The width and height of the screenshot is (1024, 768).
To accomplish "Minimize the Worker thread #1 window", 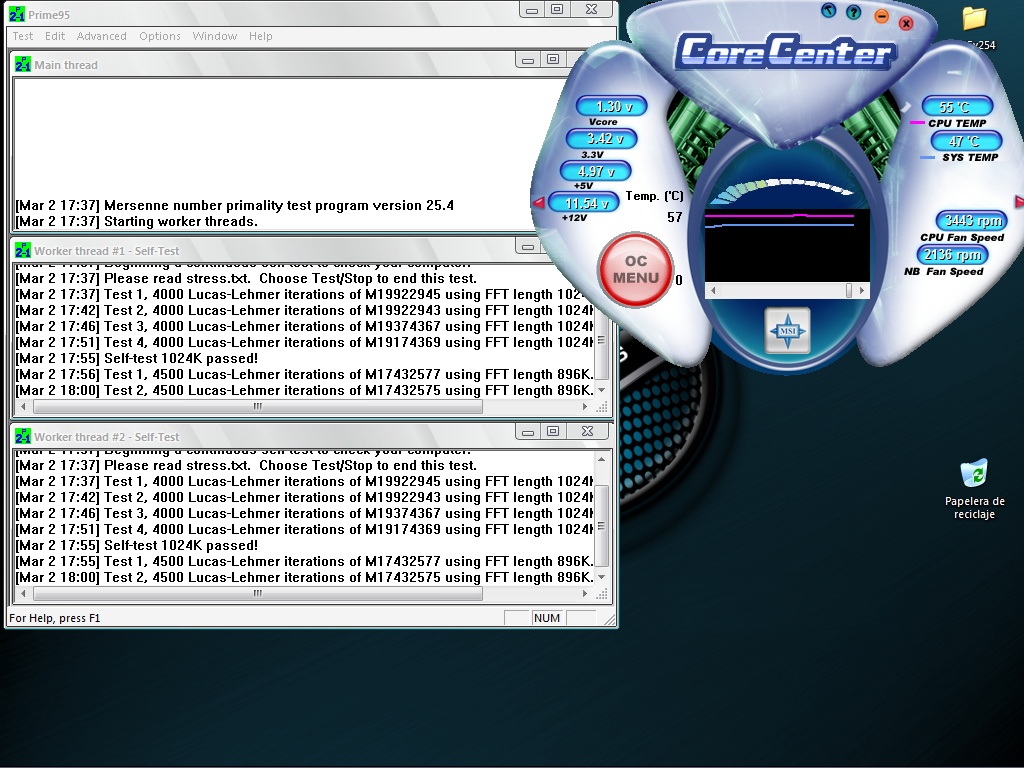I will tap(528, 247).
